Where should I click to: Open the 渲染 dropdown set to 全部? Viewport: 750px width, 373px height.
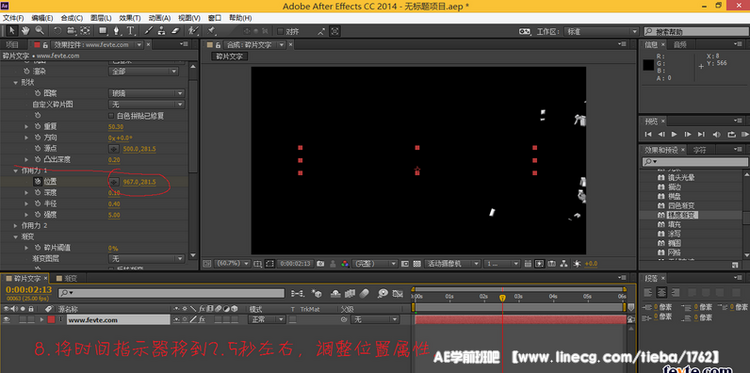tap(143, 71)
